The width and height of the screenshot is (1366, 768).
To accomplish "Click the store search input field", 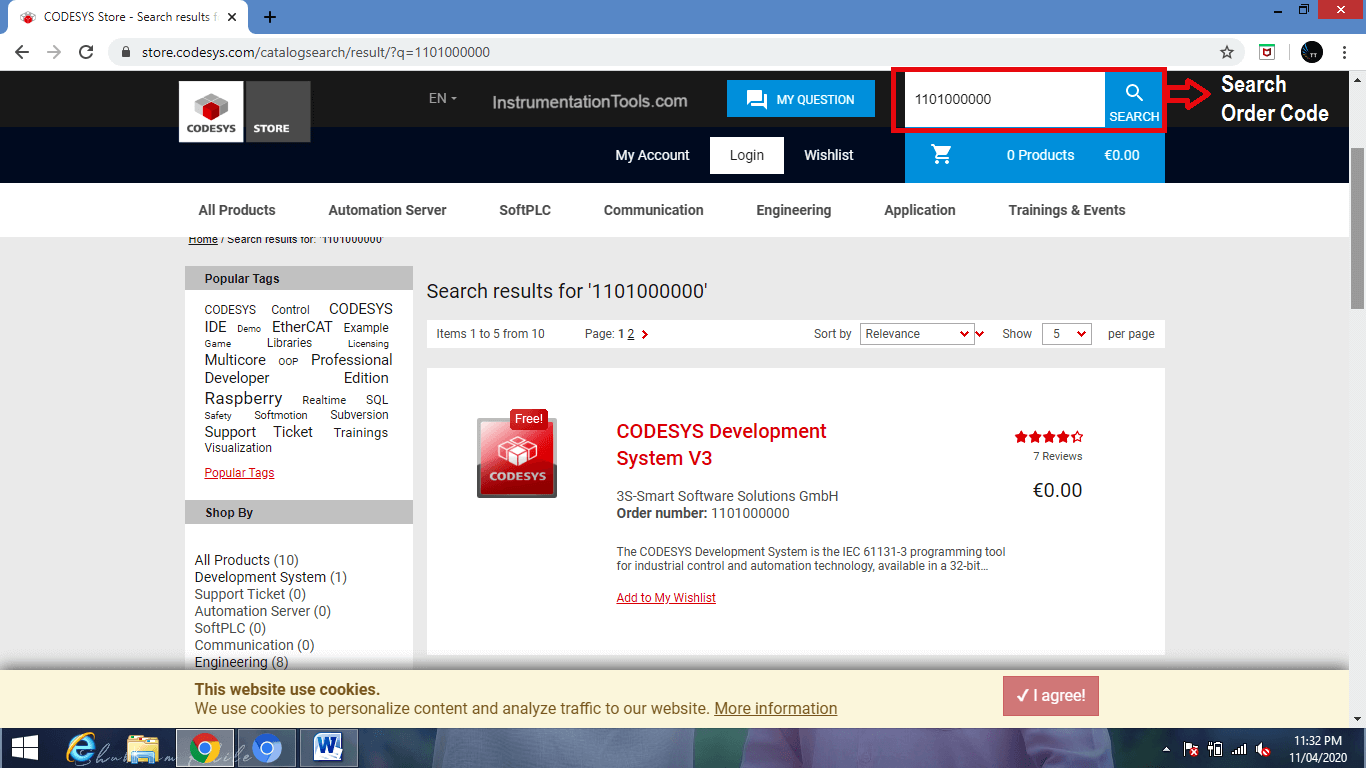I will [1005, 100].
